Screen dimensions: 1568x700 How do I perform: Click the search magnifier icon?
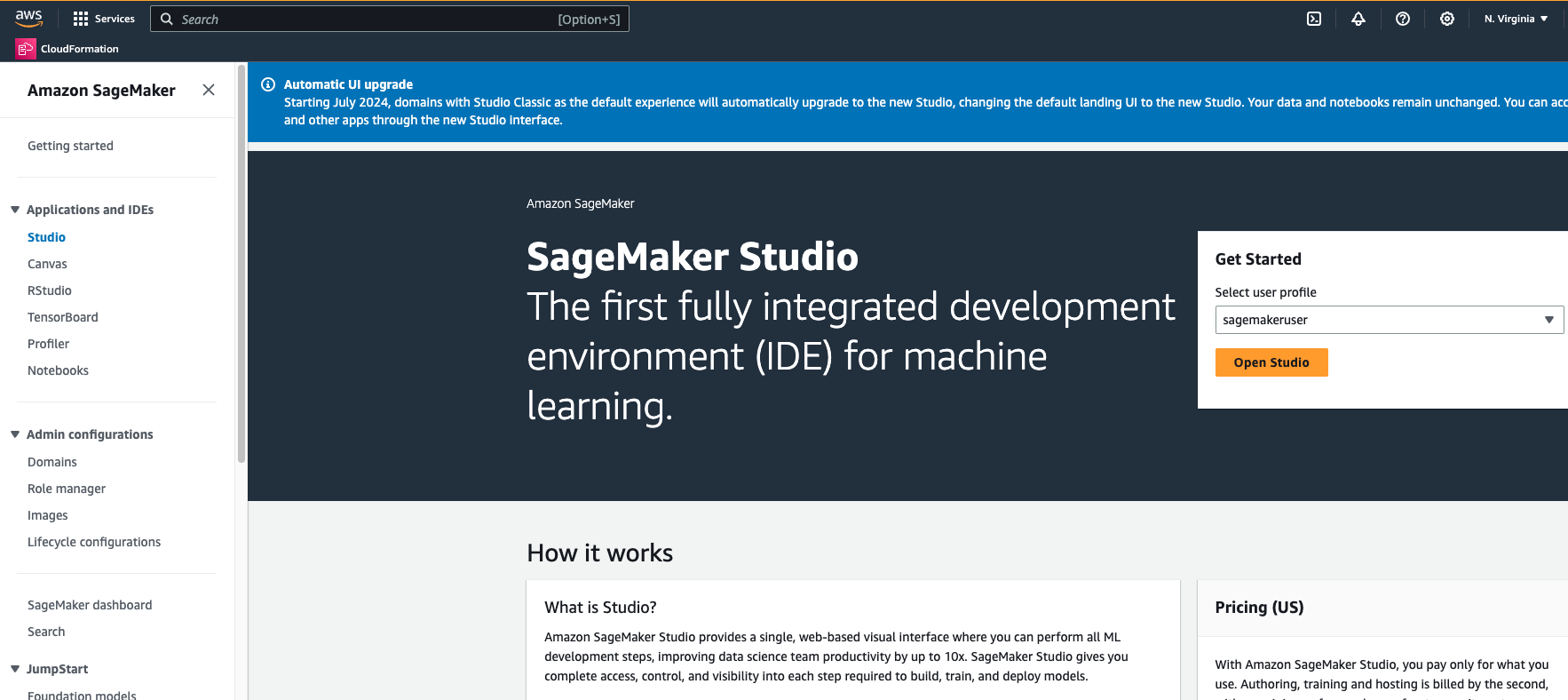(x=166, y=19)
